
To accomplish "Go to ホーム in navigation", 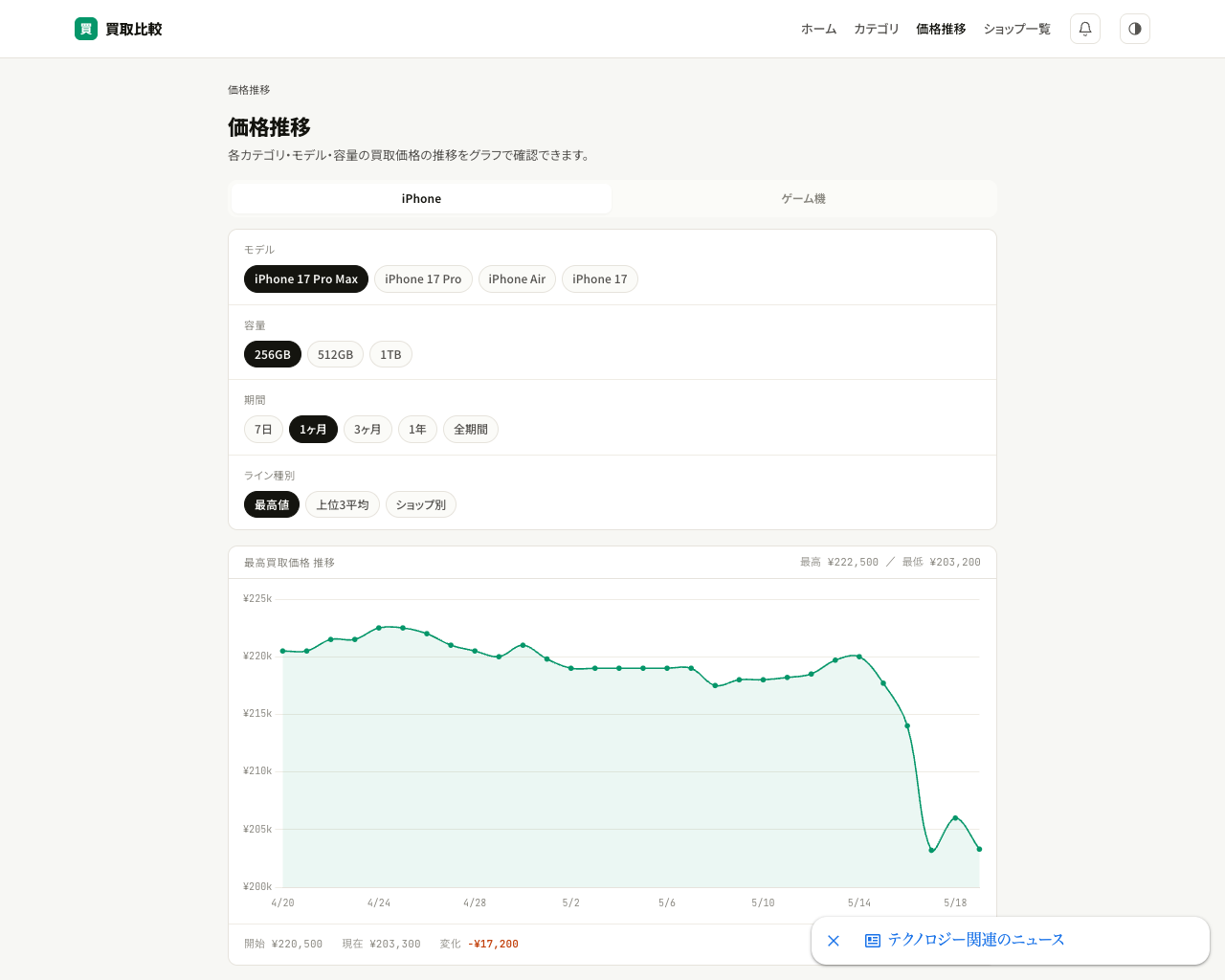I will tap(819, 29).
